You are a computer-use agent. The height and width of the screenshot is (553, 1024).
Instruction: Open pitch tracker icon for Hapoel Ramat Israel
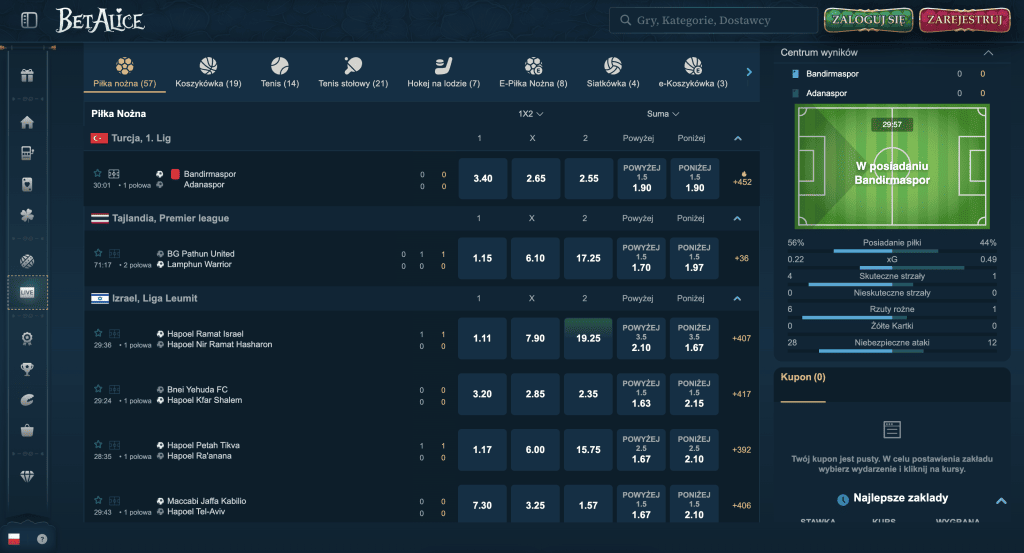tap(114, 334)
